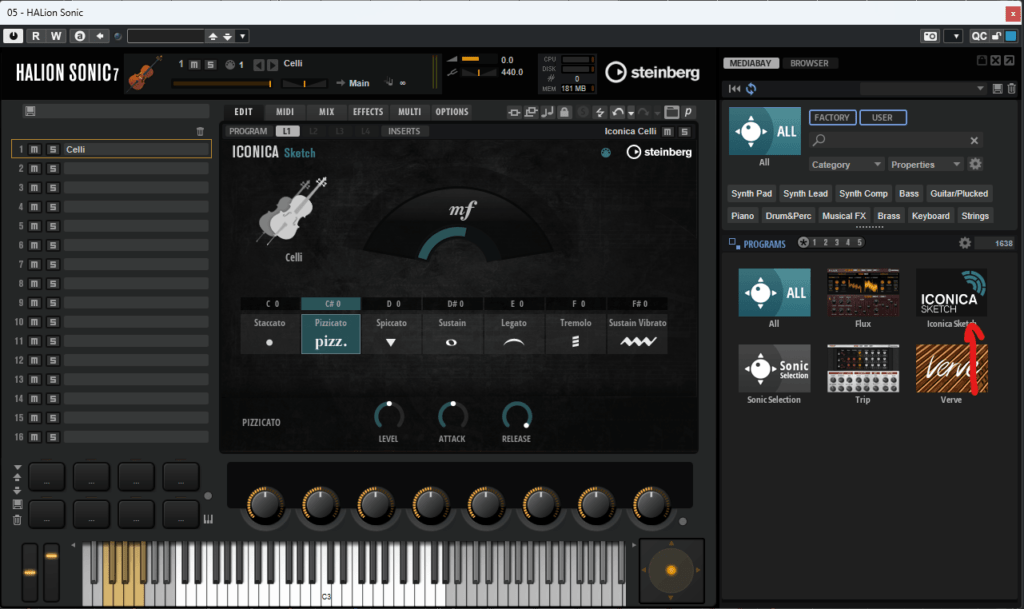Click the Pizzicato RELEASE knob

click(x=516, y=416)
